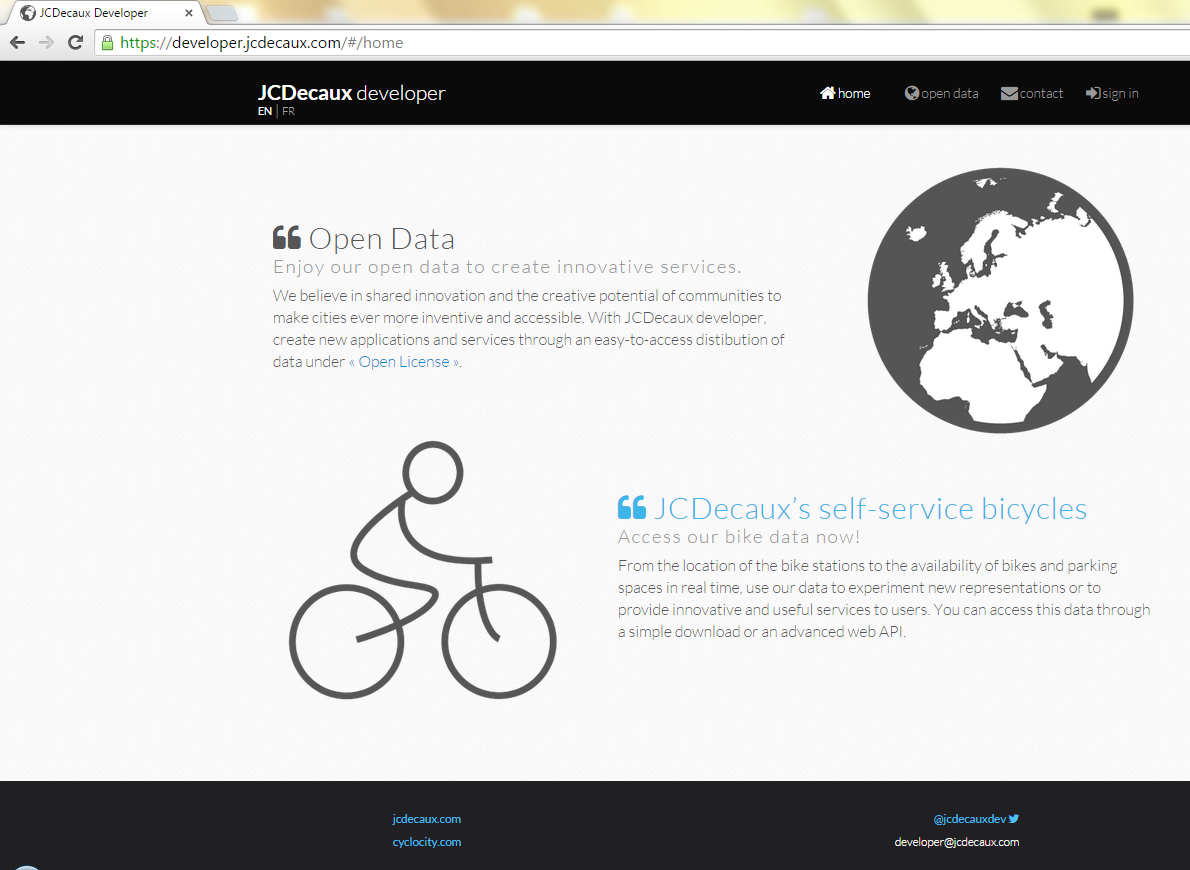
Task: Open jcdecaux.com footer link
Action: coord(427,819)
